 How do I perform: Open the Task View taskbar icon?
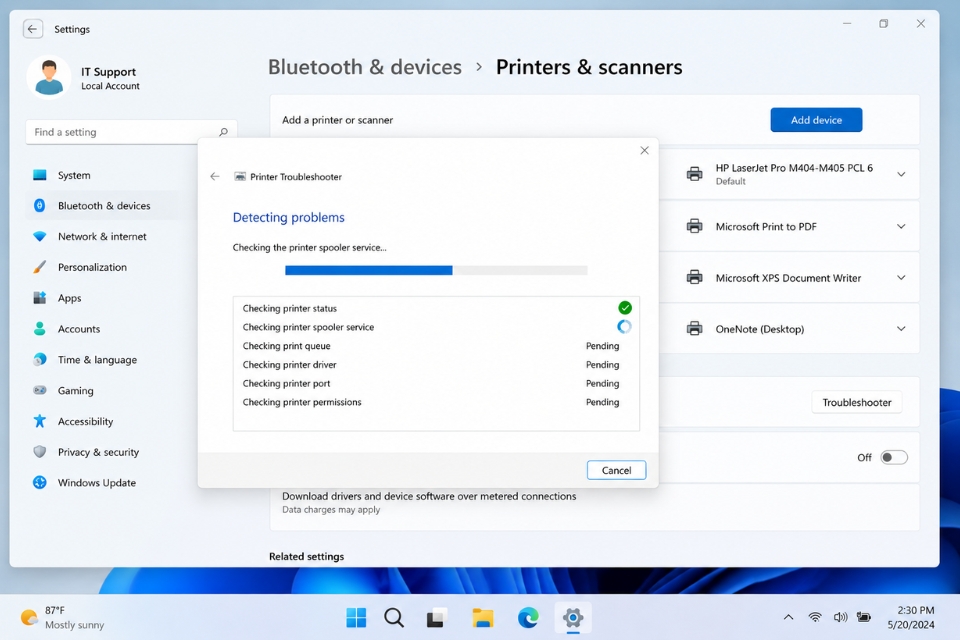436,618
